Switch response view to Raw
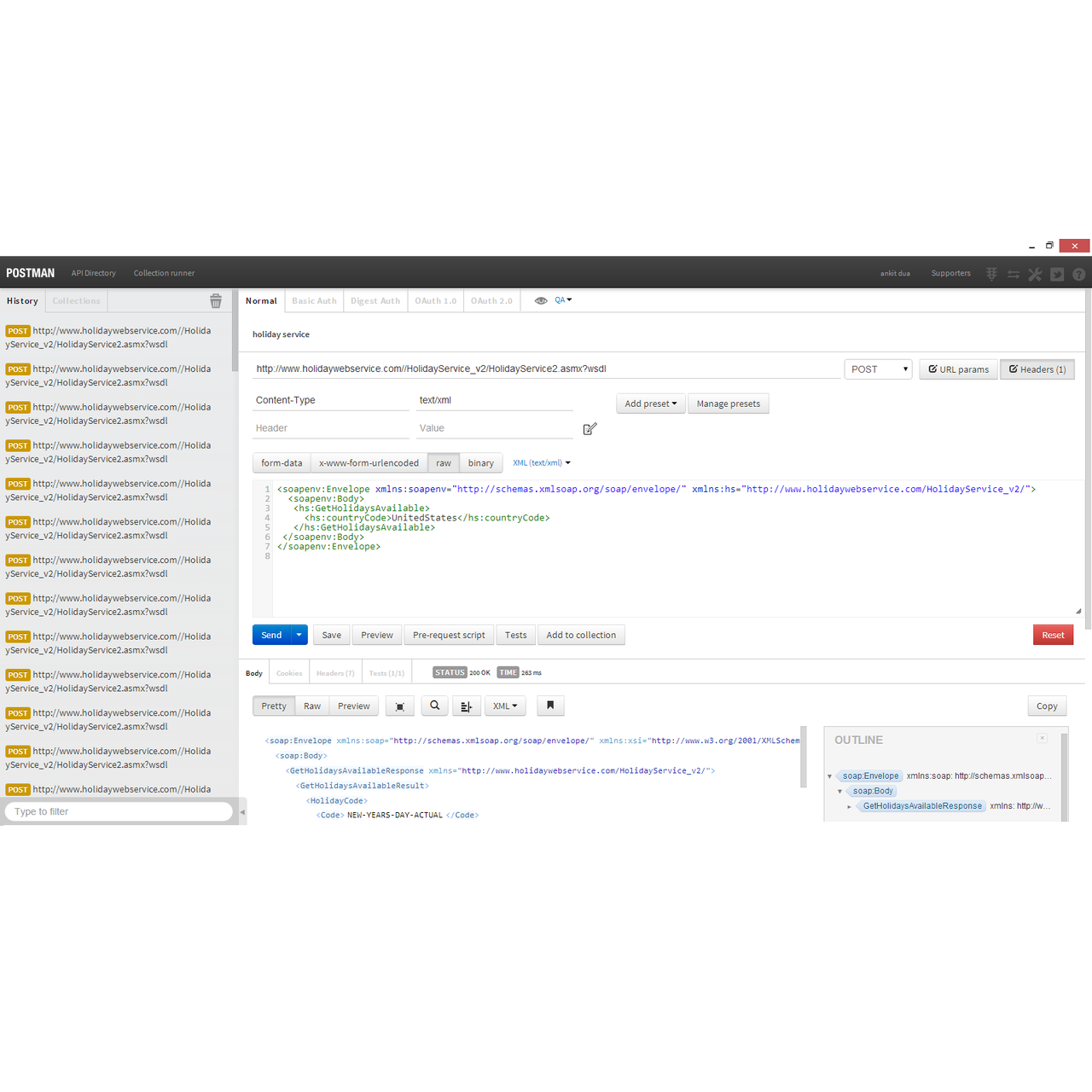Image resolution: width=1092 pixels, height=1092 pixels. pos(312,706)
